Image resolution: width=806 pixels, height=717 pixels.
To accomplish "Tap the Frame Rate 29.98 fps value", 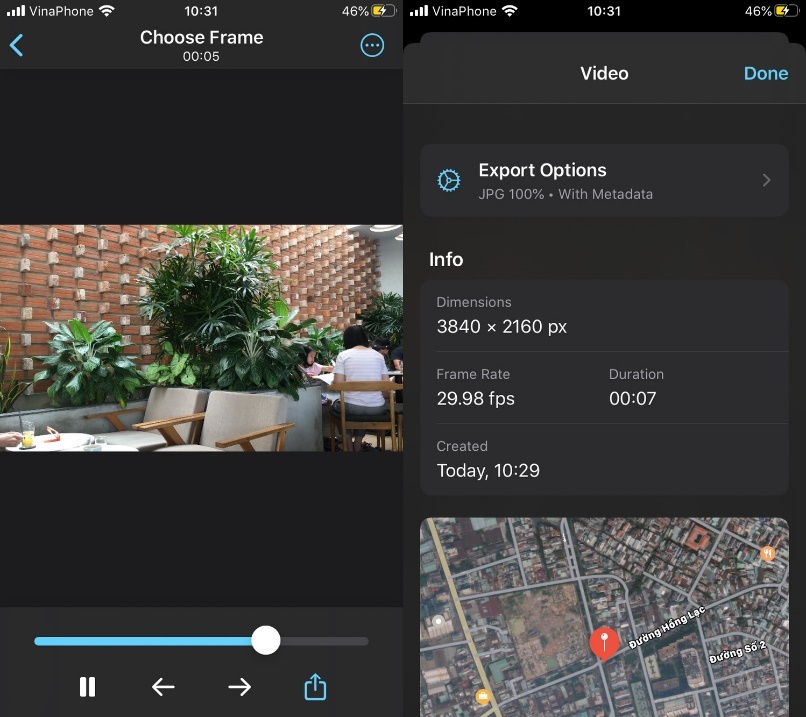I will tap(476, 399).
